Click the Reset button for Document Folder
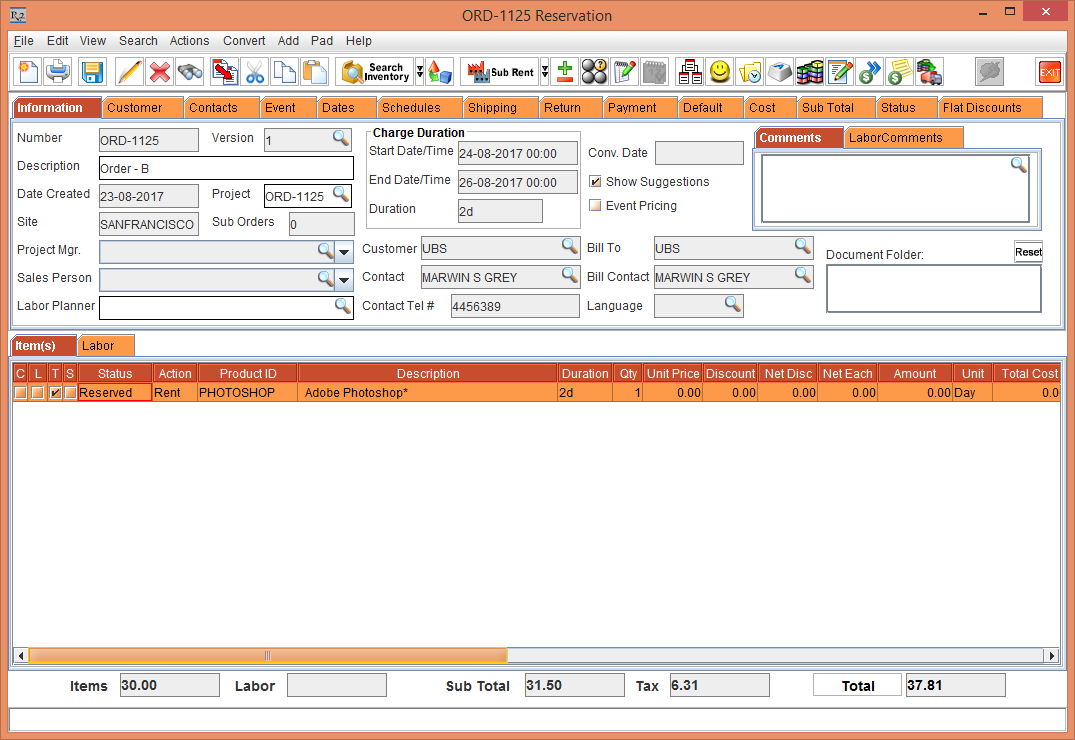 [1028, 252]
